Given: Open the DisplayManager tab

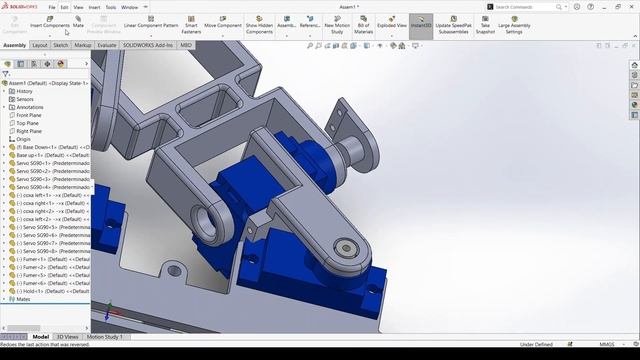Looking at the screenshot, I should pos(61,64).
